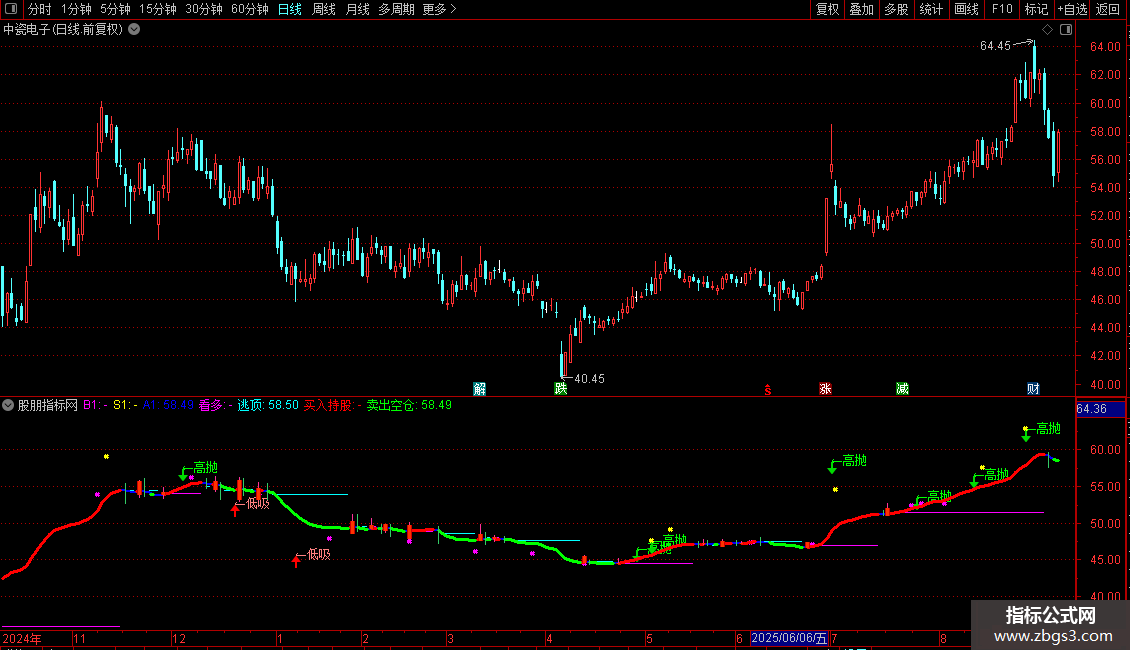Click the highlighted 2025/06/06五 date marker
The width and height of the screenshot is (1130, 650).
788,638
